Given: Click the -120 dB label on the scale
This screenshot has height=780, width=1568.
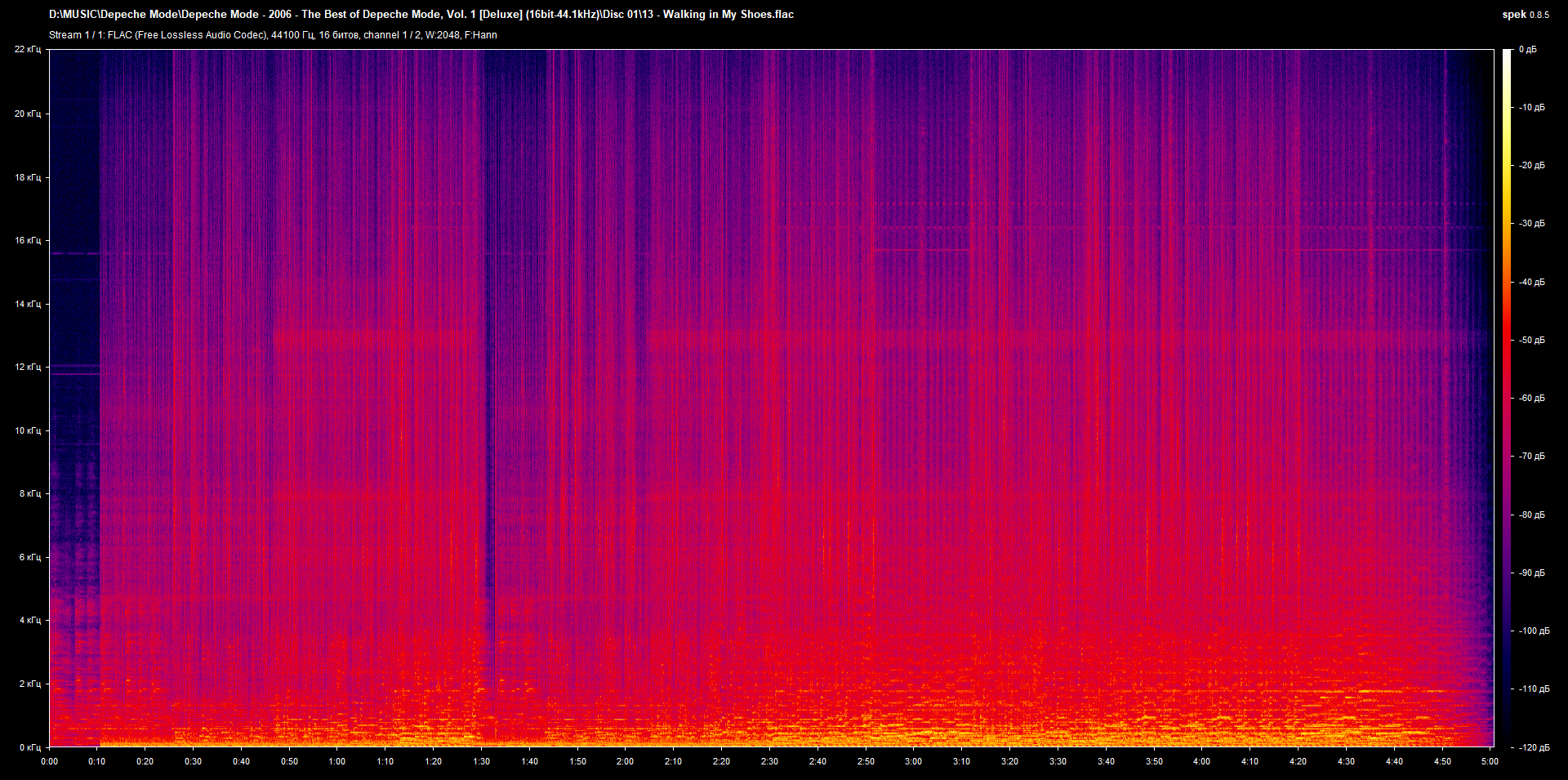Looking at the screenshot, I should coord(1533,747).
